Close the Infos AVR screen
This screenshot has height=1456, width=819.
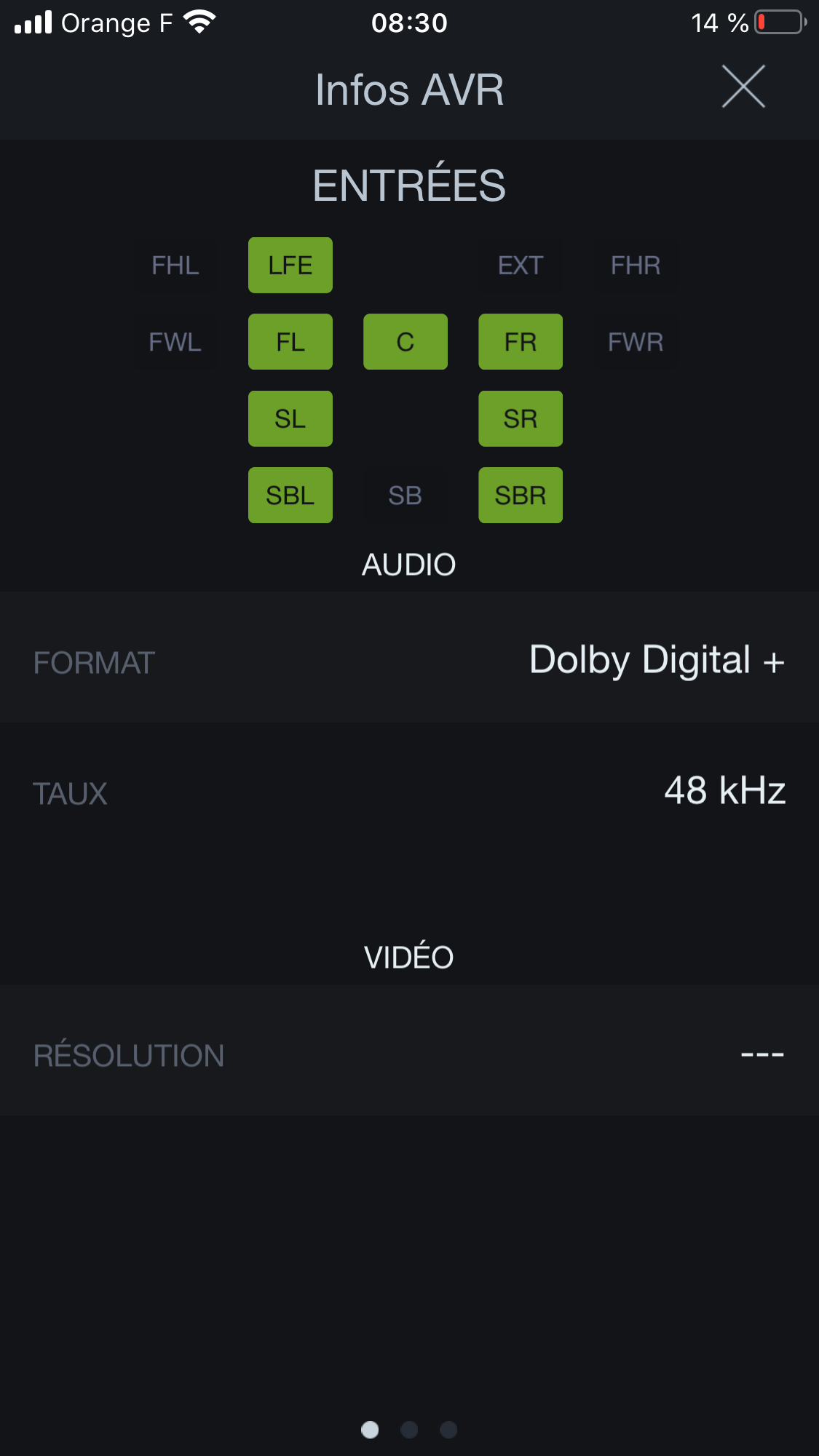[x=743, y=87]
